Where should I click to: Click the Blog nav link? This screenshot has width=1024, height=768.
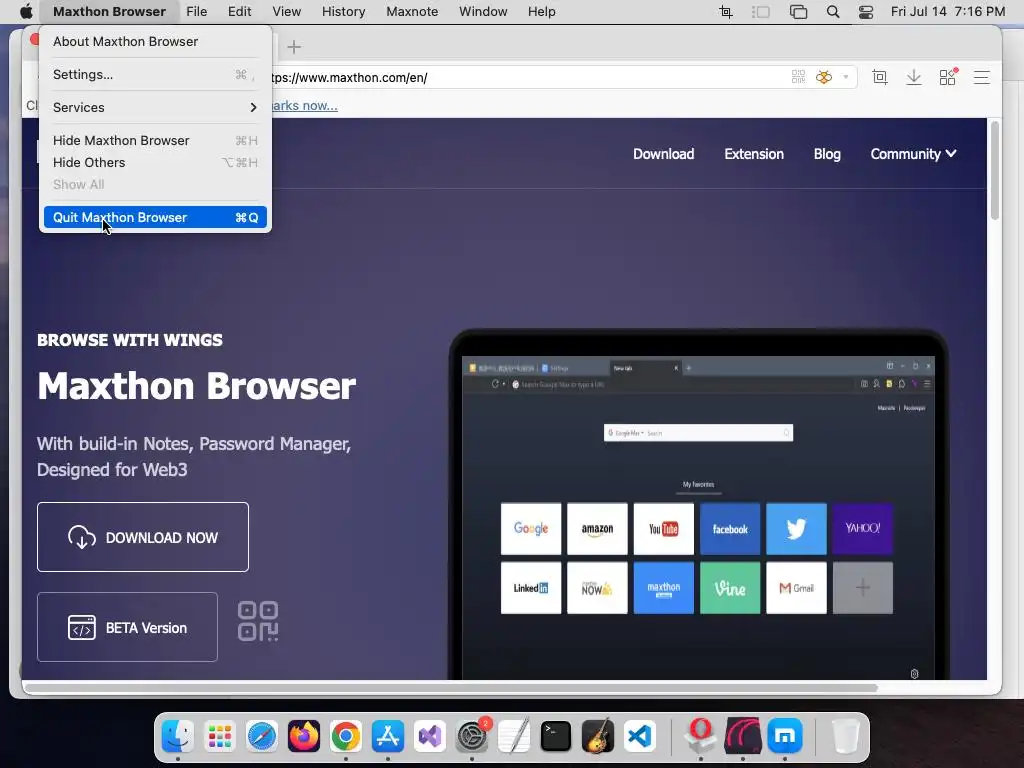click(x=827, y=153)
